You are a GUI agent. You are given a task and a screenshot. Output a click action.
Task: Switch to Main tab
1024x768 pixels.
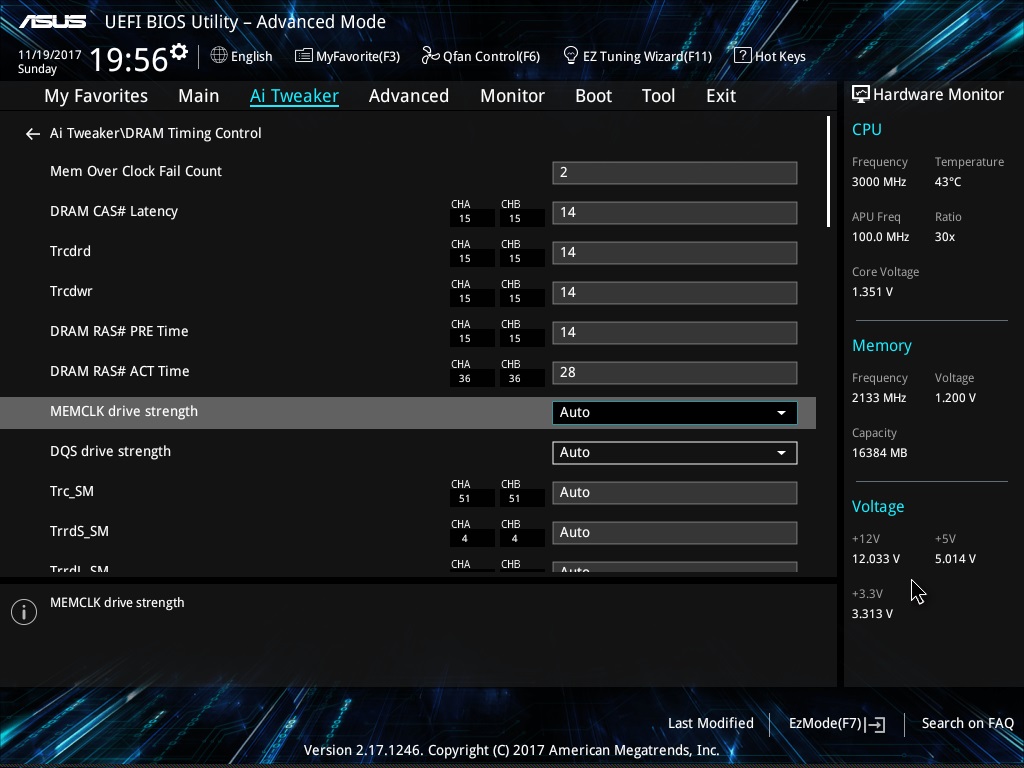click(x=199, y=96)
